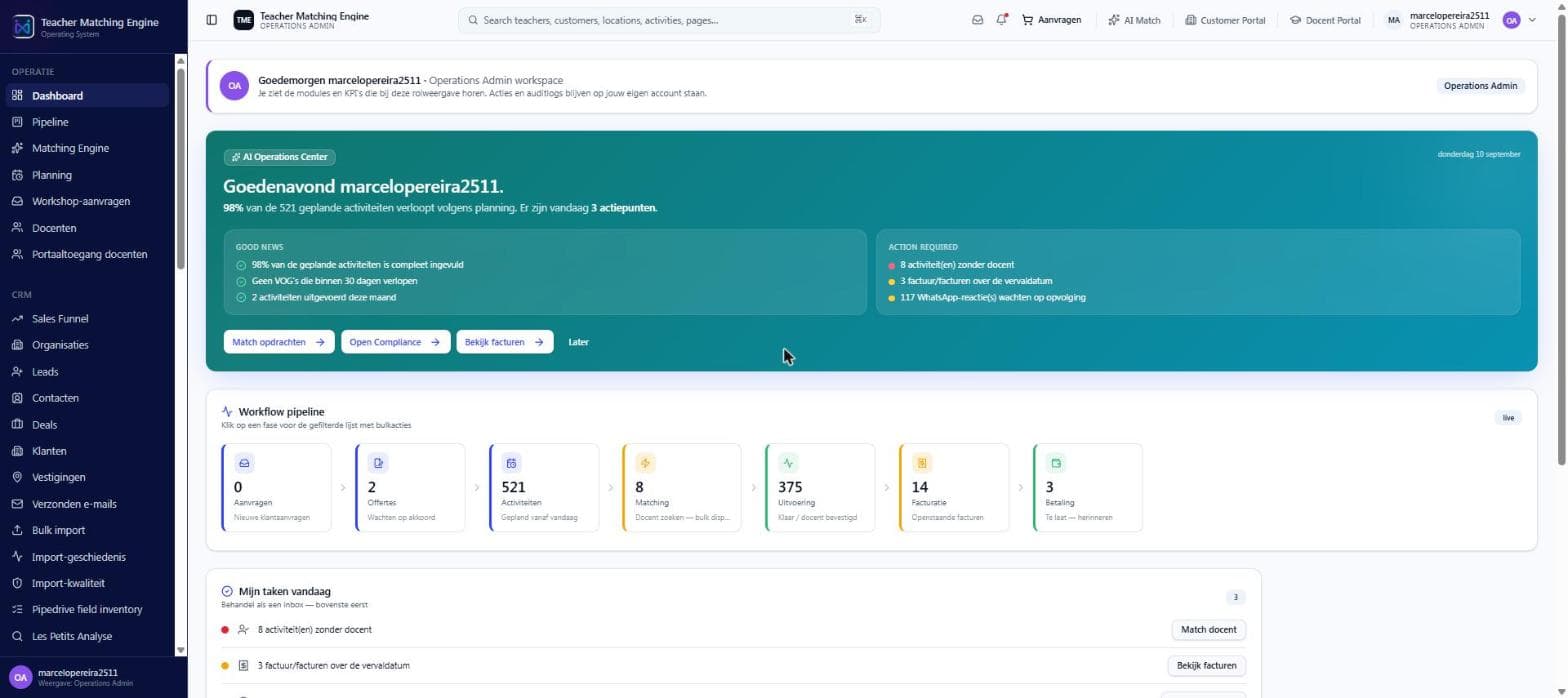Click the Teacher Matching Engine sidebar logo
This screenshot has height=698, width=1568.
coord(23,26)
